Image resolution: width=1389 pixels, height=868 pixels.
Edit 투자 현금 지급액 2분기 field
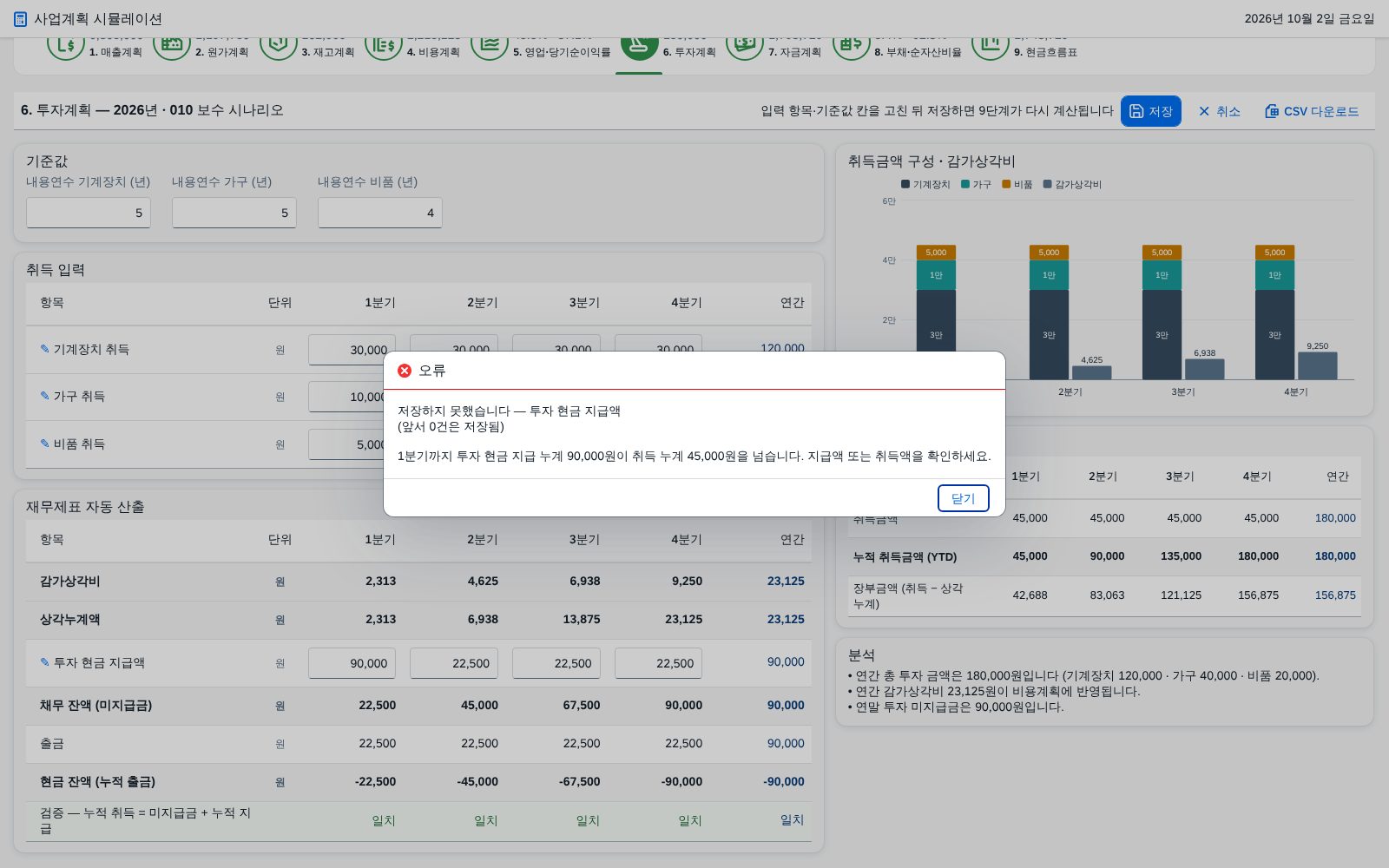tap(454, 663)
